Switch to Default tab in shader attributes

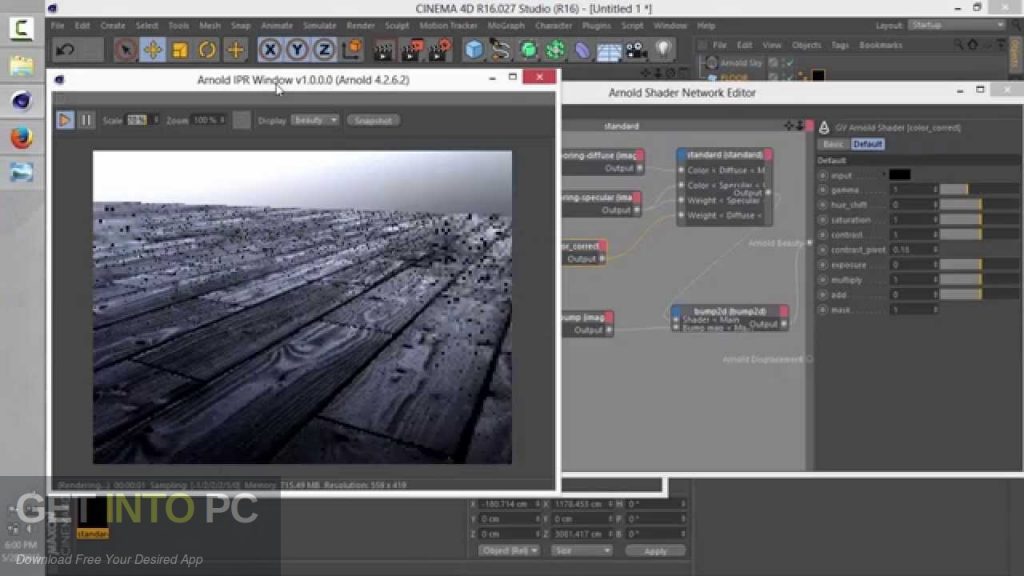pos(867,144)
